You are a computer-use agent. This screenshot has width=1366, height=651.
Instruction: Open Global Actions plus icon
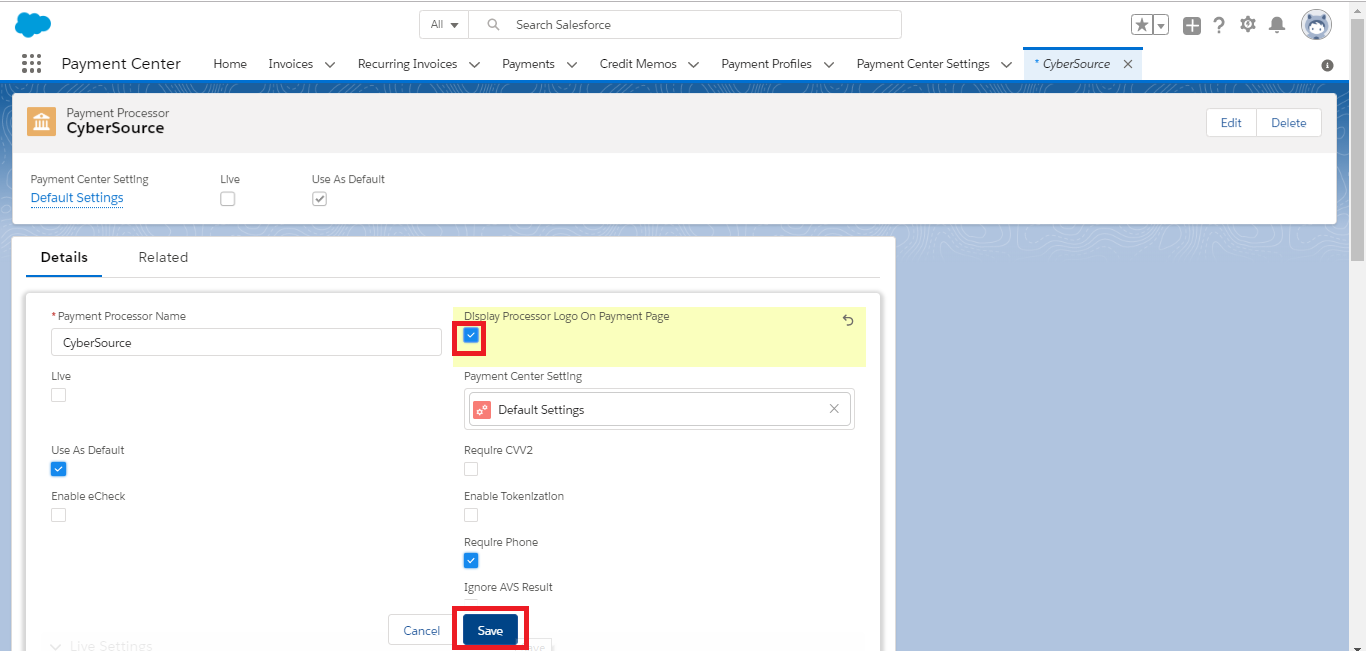click(x=1191, y=26)
